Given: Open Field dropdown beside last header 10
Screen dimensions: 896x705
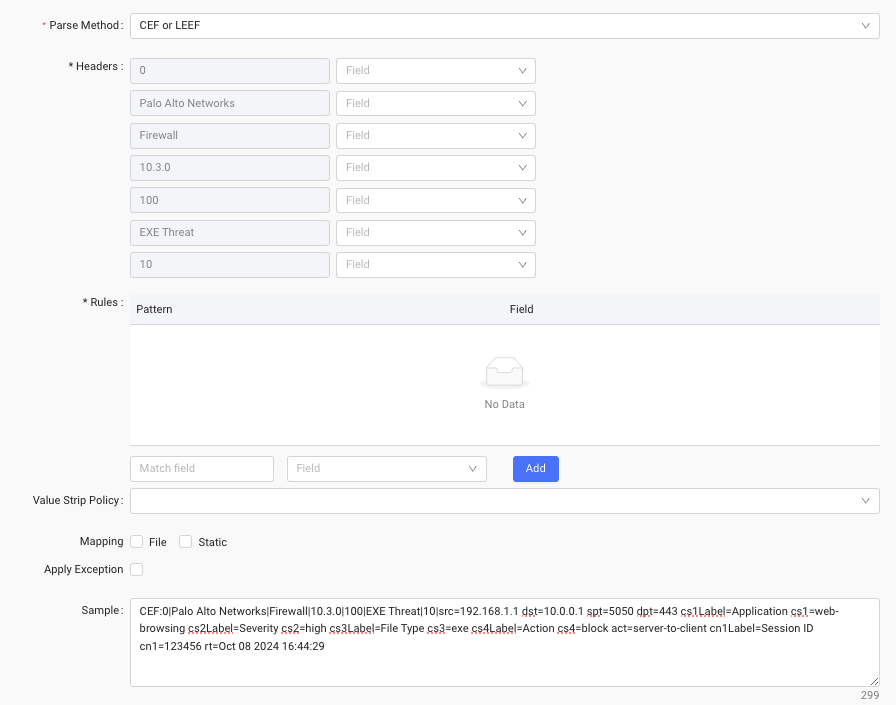Looking at the screenshot, I should point(435,265).
